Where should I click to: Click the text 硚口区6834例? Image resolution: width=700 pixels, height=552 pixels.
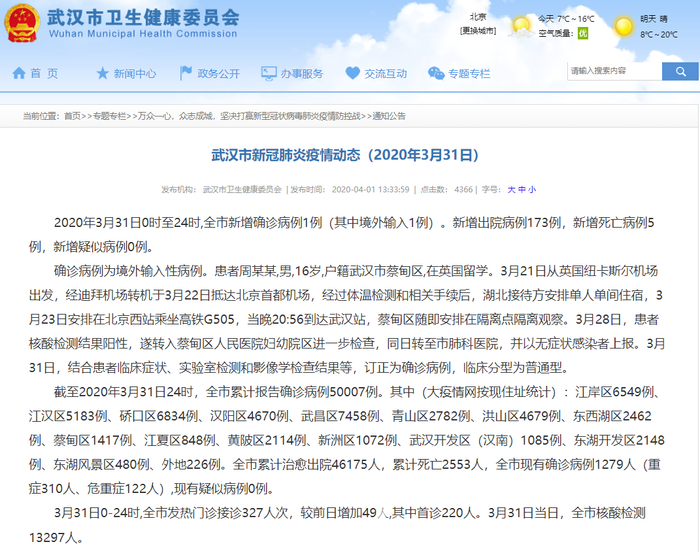pos(159,416)
